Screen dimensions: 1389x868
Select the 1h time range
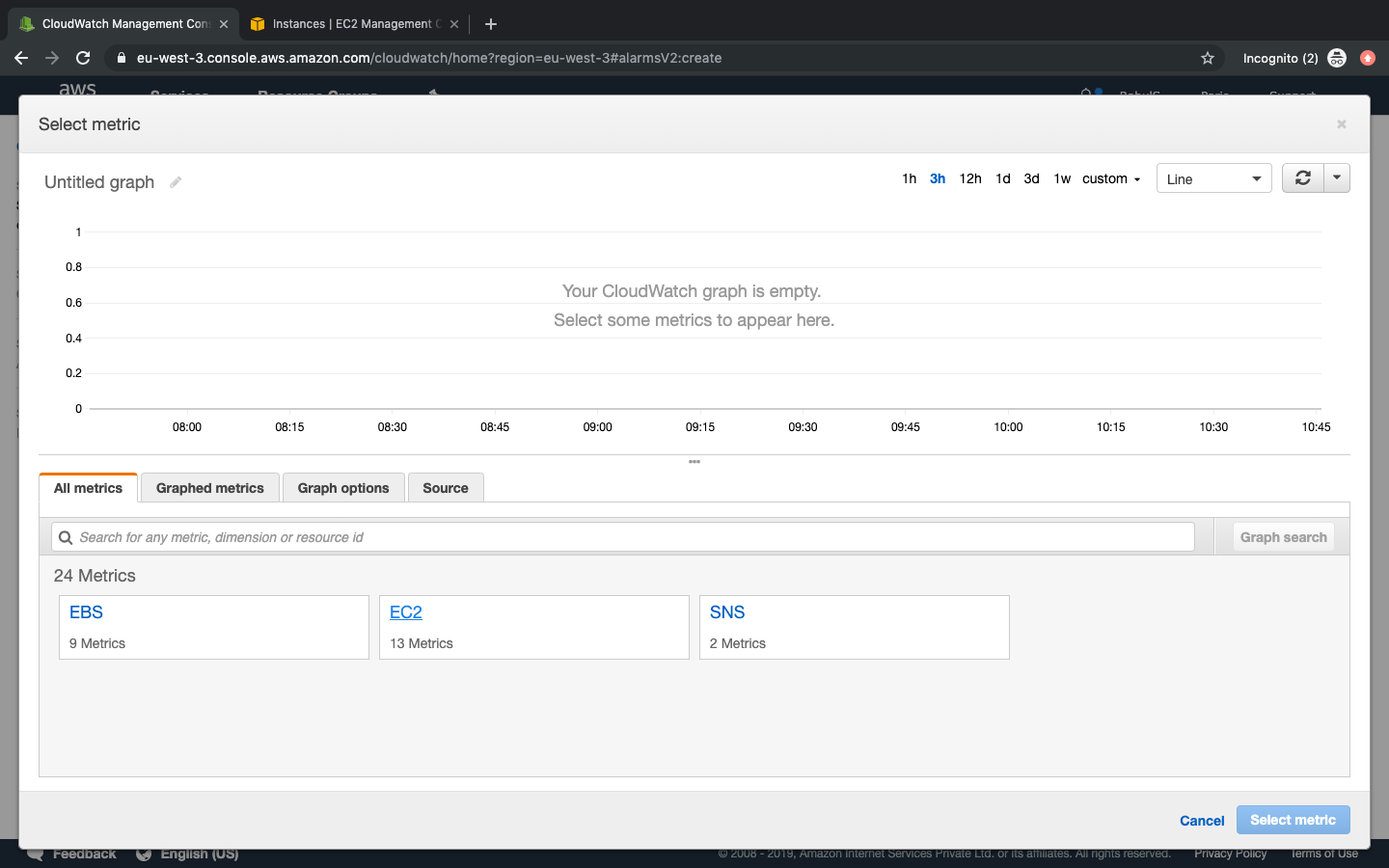tap(909, 178)
